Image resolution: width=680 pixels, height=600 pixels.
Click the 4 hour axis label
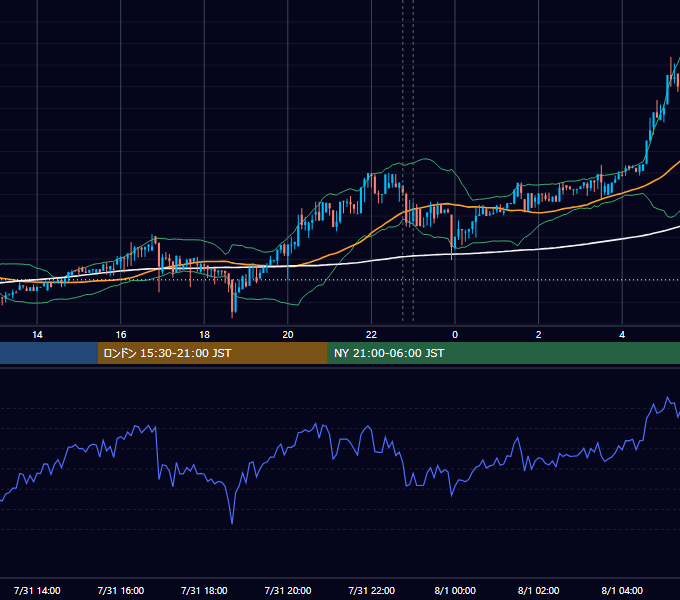pyautogui.click(x=622, y=335)
